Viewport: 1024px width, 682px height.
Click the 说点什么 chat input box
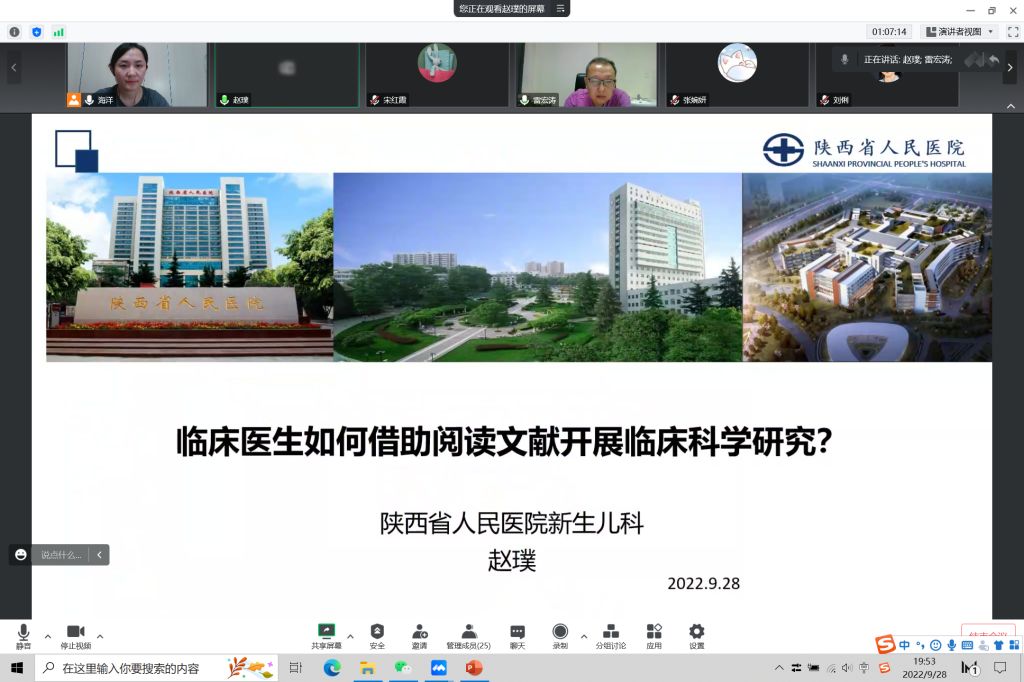click(61, 555)
